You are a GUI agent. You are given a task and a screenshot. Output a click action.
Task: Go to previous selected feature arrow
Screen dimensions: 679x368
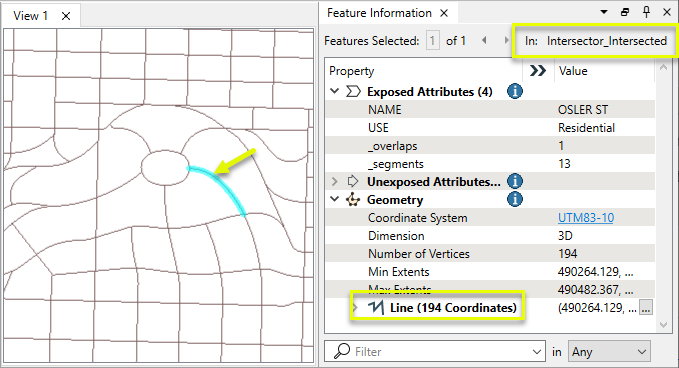(x=484, y=40)
